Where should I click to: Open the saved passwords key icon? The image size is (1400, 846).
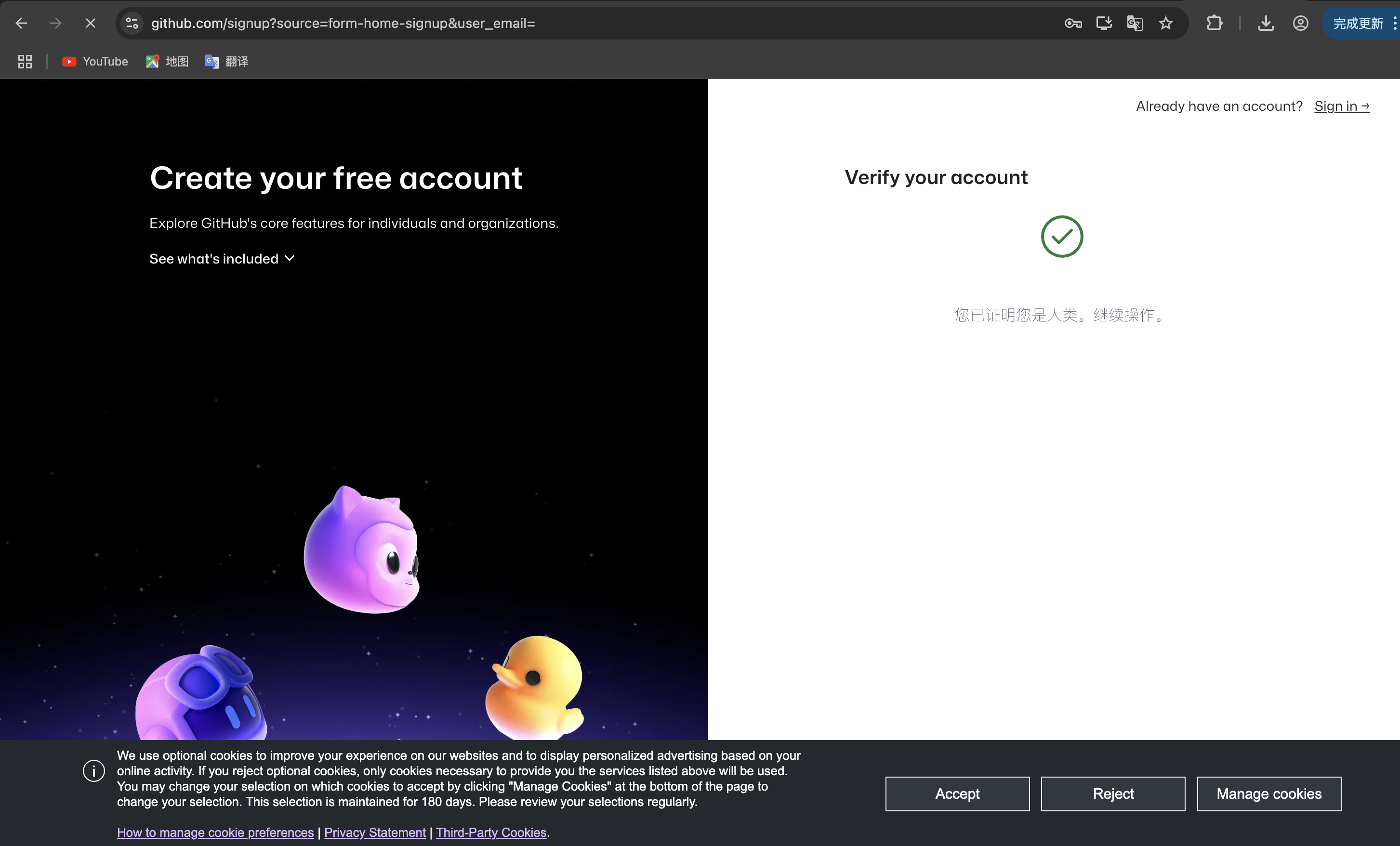point(1073,23)
